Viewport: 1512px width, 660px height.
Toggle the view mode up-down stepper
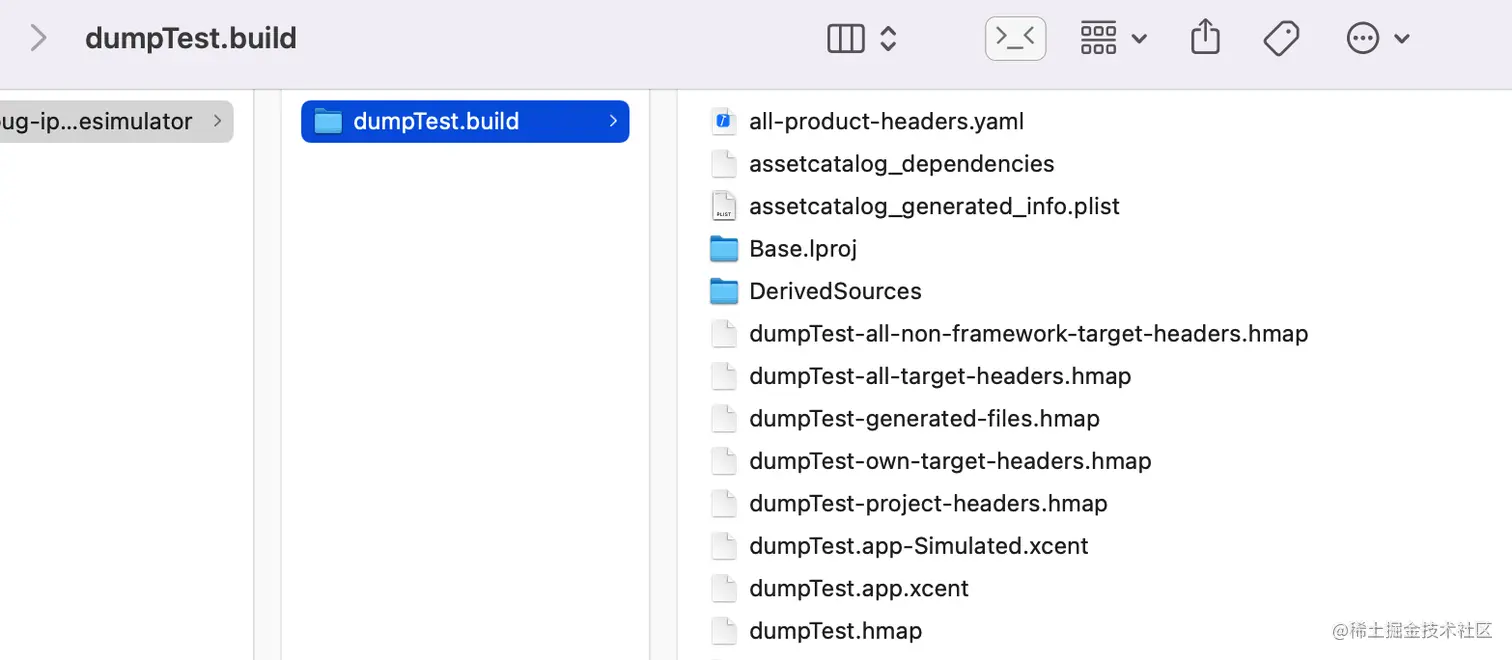pyautogui.click(x=888, y=39)
